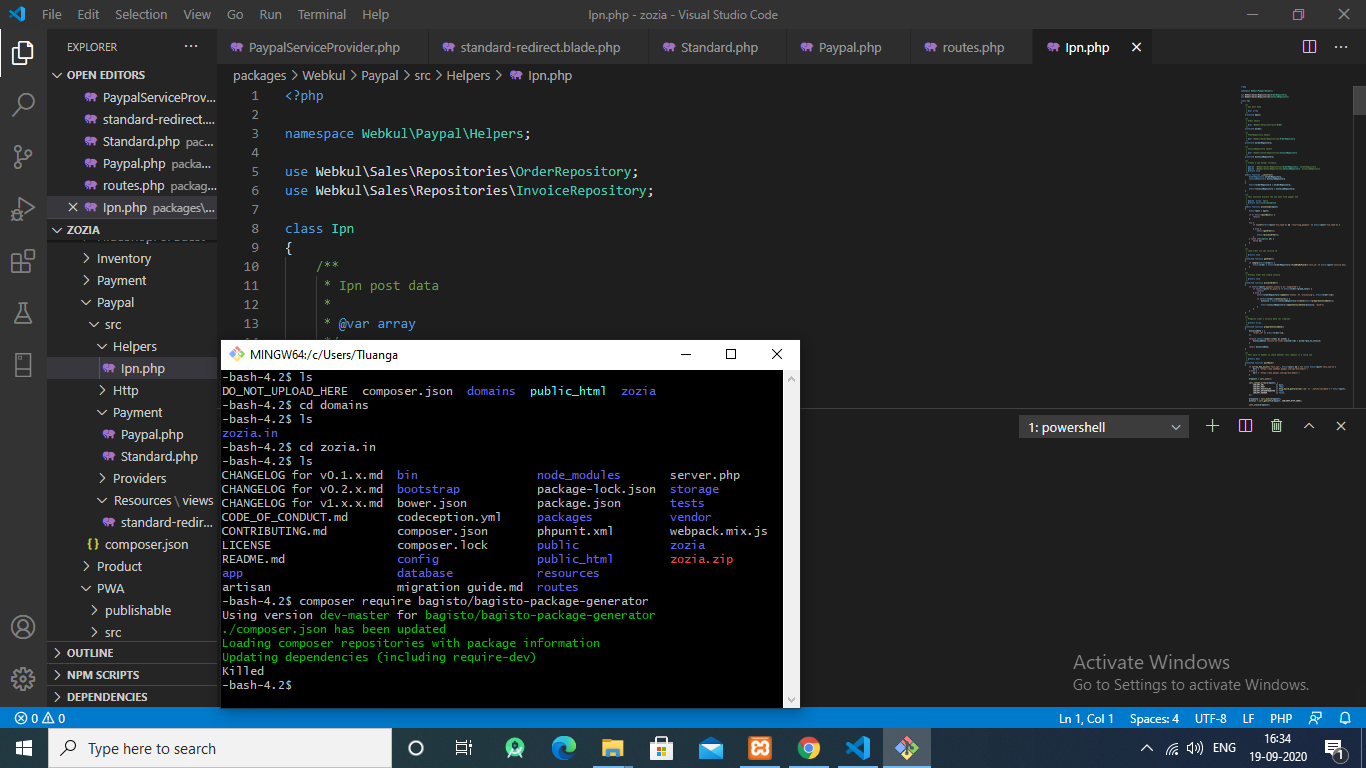Open the File menu
Screen dimensions: 1366x768
(x=52, y=14)
